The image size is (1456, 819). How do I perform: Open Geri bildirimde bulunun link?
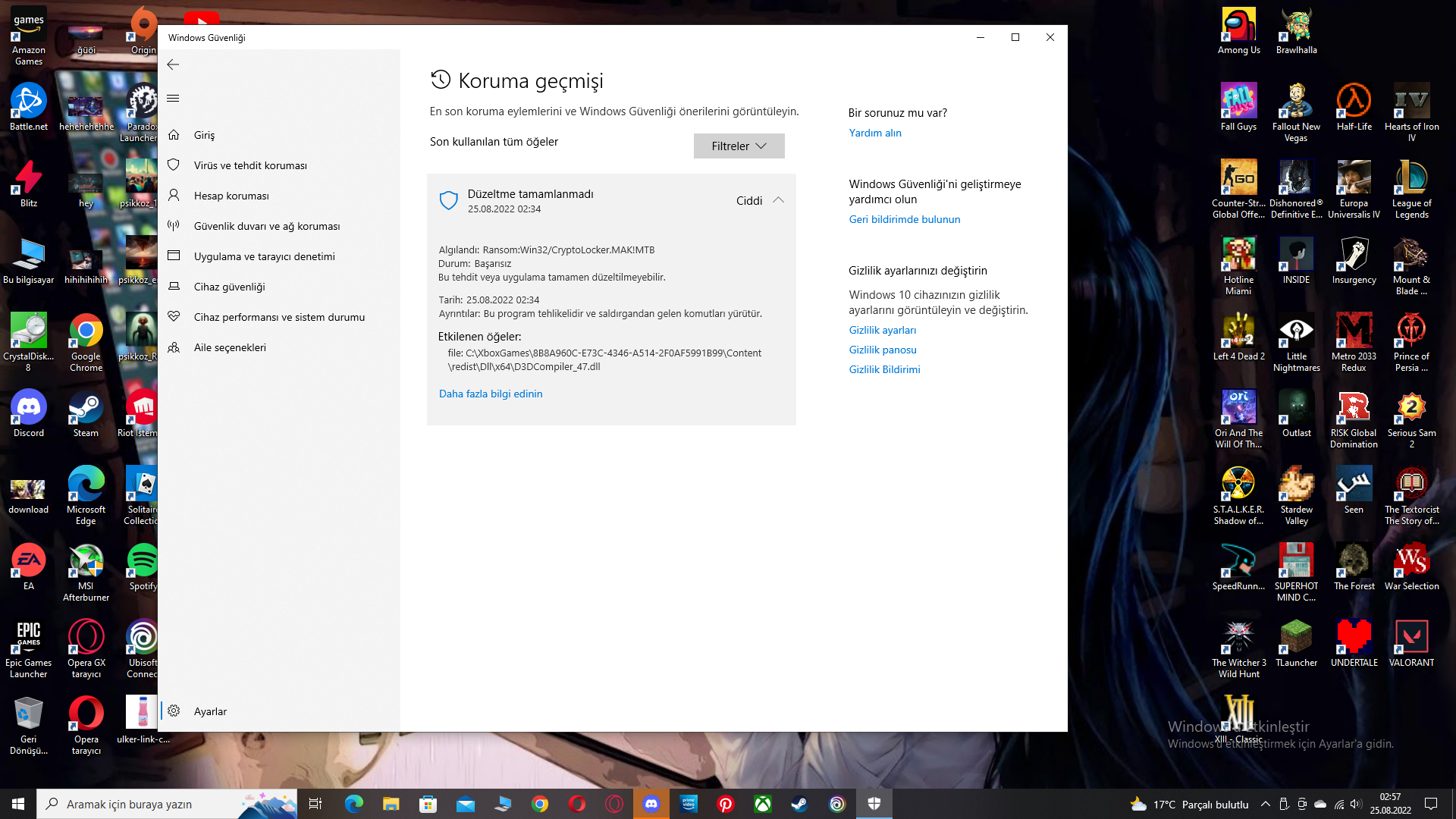pos(904,219)
